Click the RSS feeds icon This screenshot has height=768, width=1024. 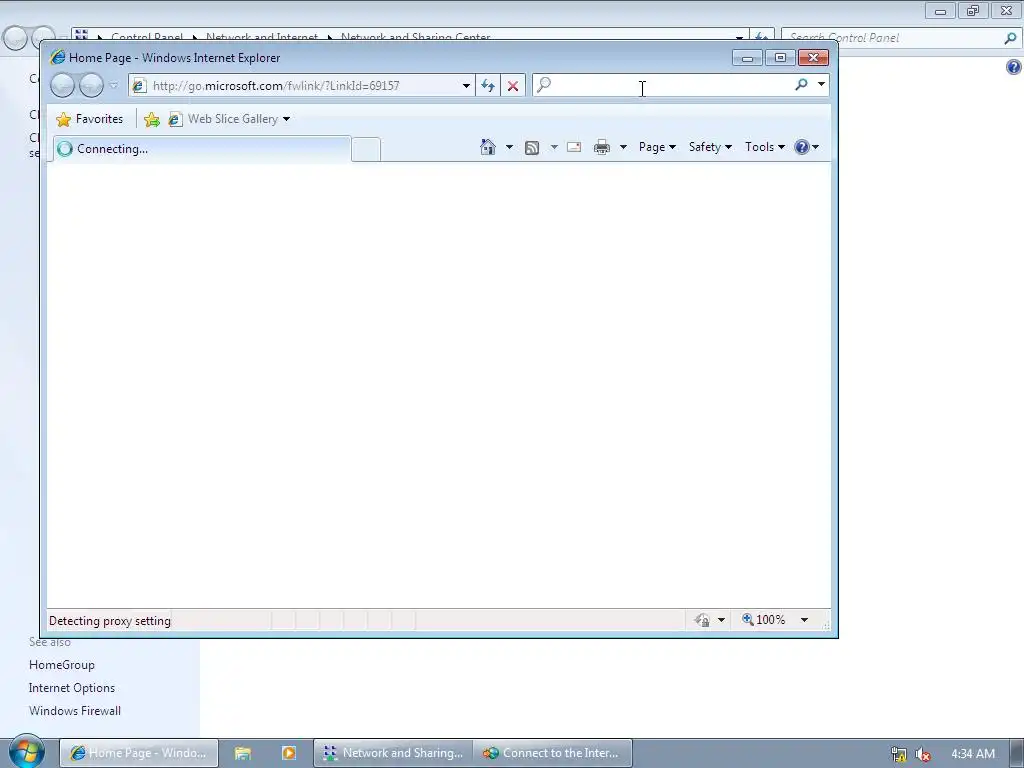[532, 148]
